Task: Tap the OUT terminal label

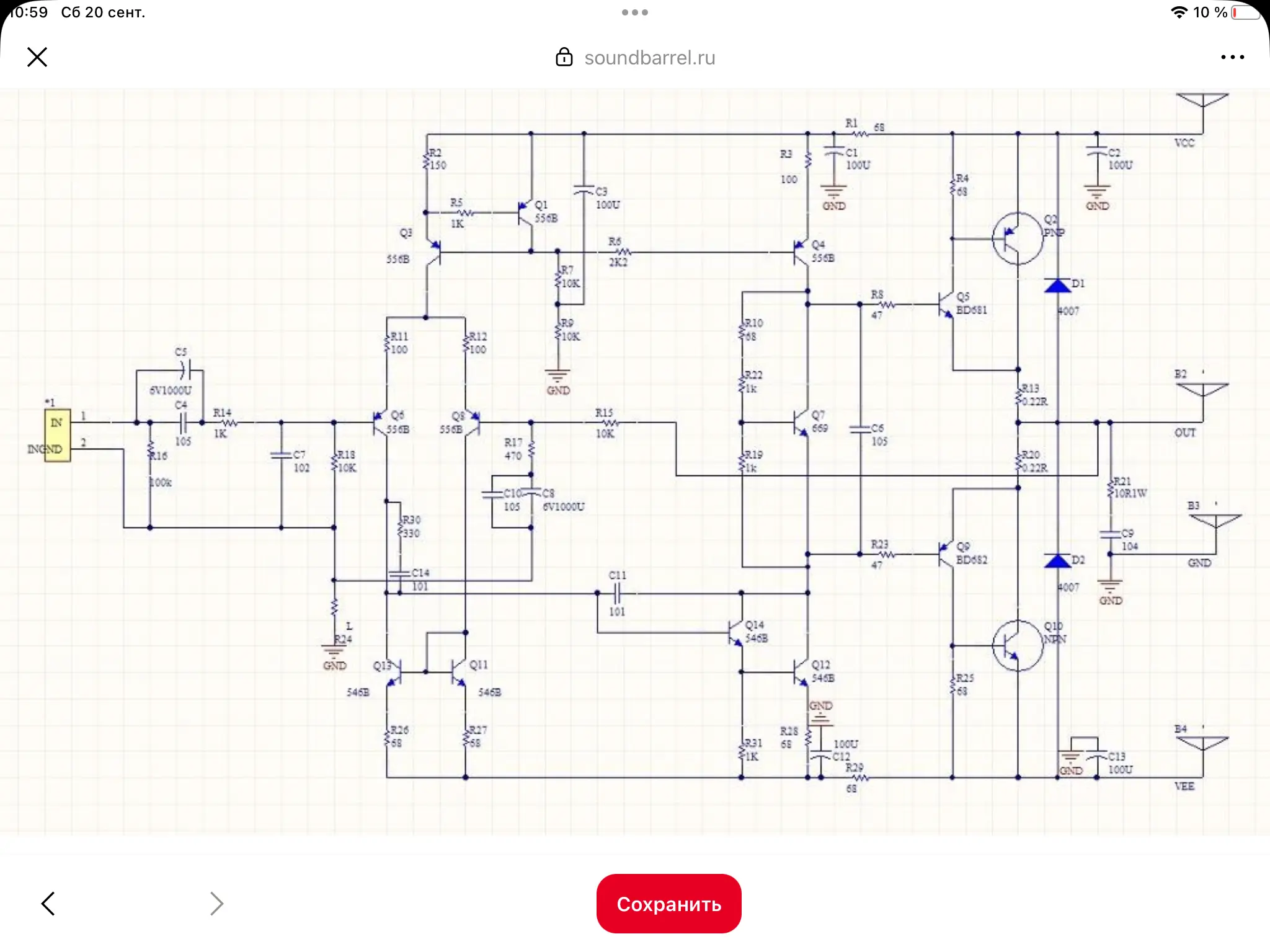Action: 1184,433
